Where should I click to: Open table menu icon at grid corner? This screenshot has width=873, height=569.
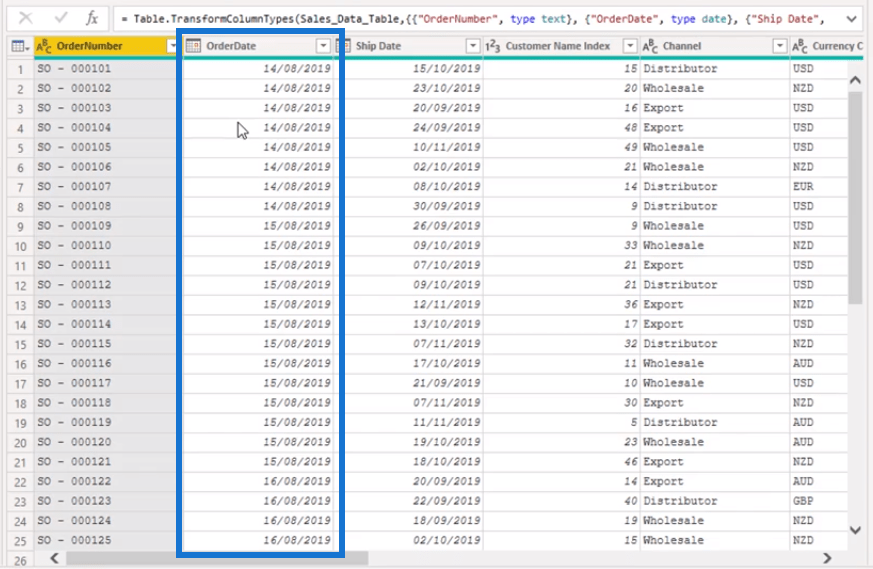click(x=20, y=46)
